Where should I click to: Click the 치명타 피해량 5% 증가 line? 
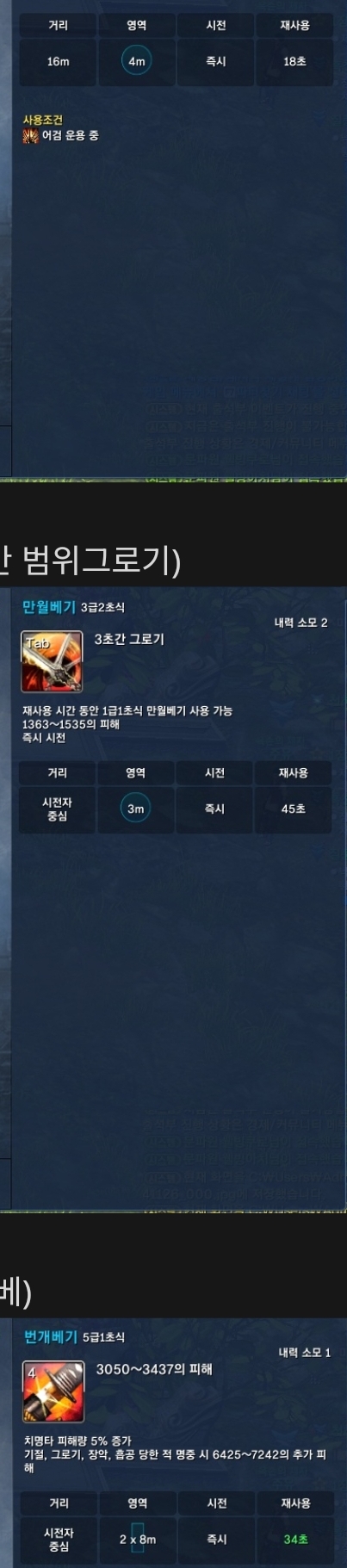click(x=77, y=1441)
